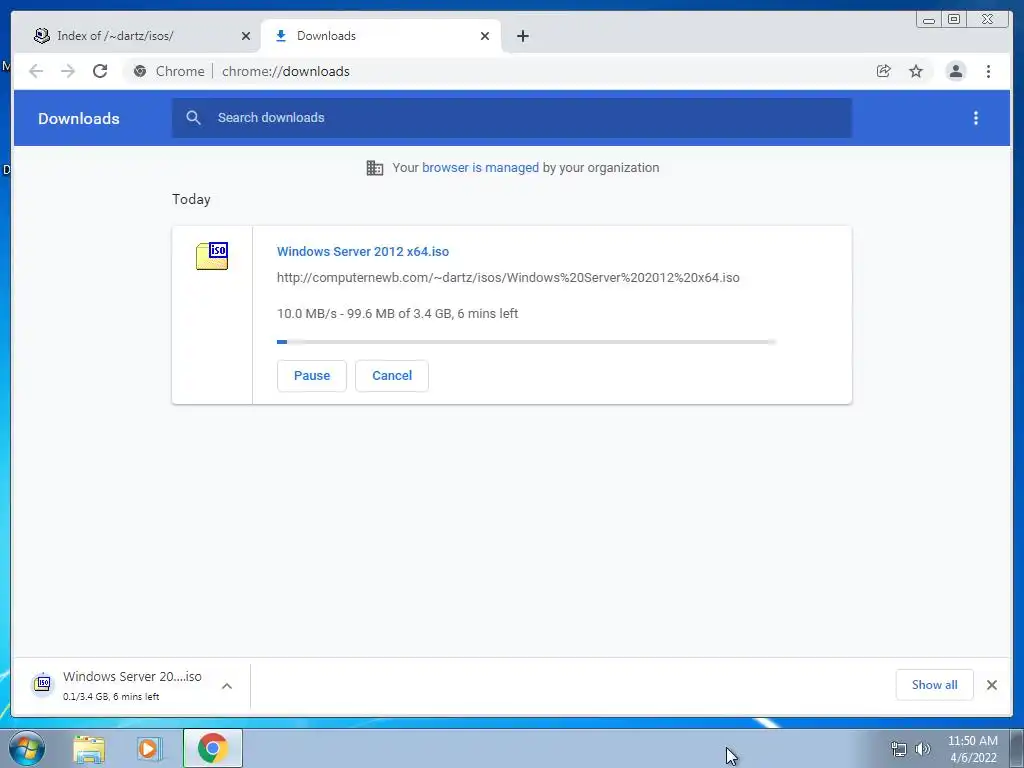Click the Chrome taskbar icon

click(212, 748)
